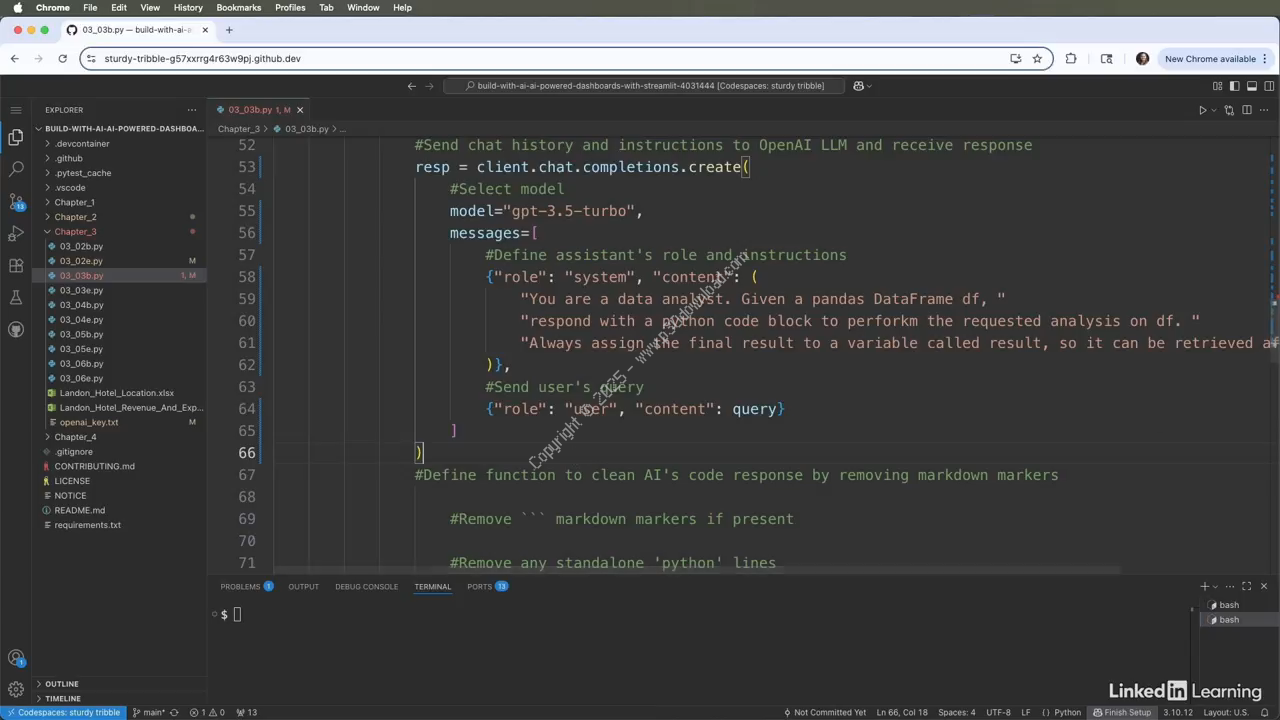Screen dimensions: 1280x720
Task: Open Run and Debug view
Action: pos(16,234)
